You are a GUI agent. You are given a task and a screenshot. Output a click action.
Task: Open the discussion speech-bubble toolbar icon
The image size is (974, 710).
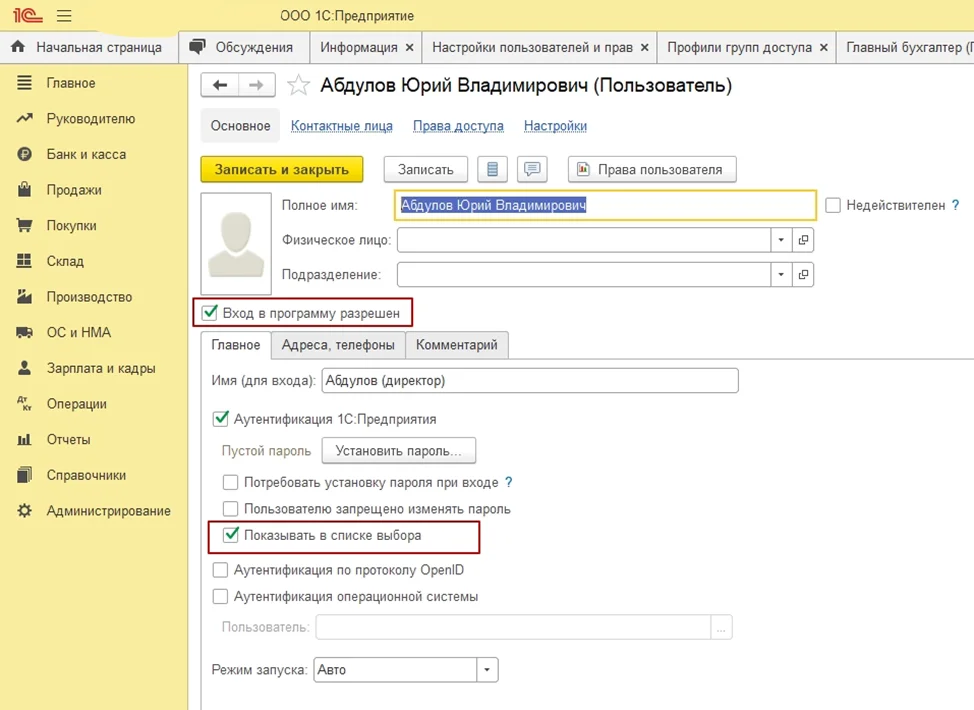(x=532, y=169)
